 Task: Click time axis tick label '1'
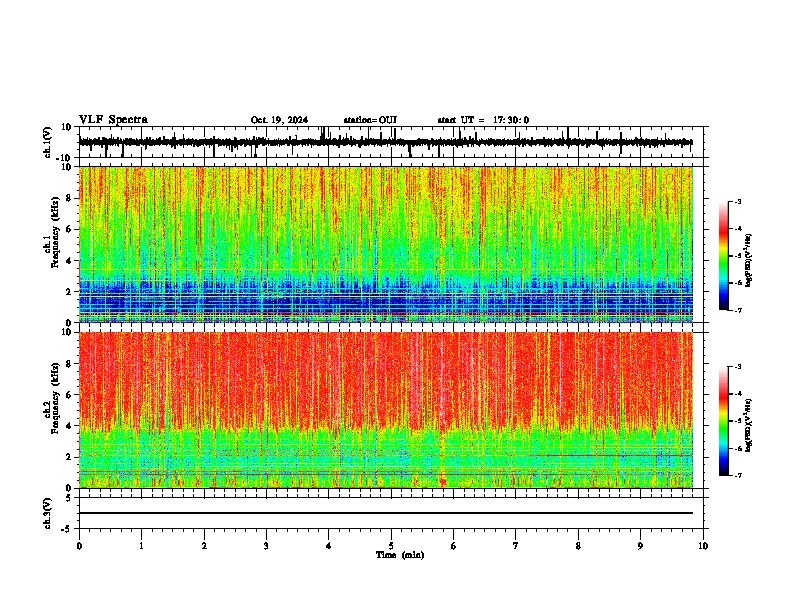pos(141,546)
